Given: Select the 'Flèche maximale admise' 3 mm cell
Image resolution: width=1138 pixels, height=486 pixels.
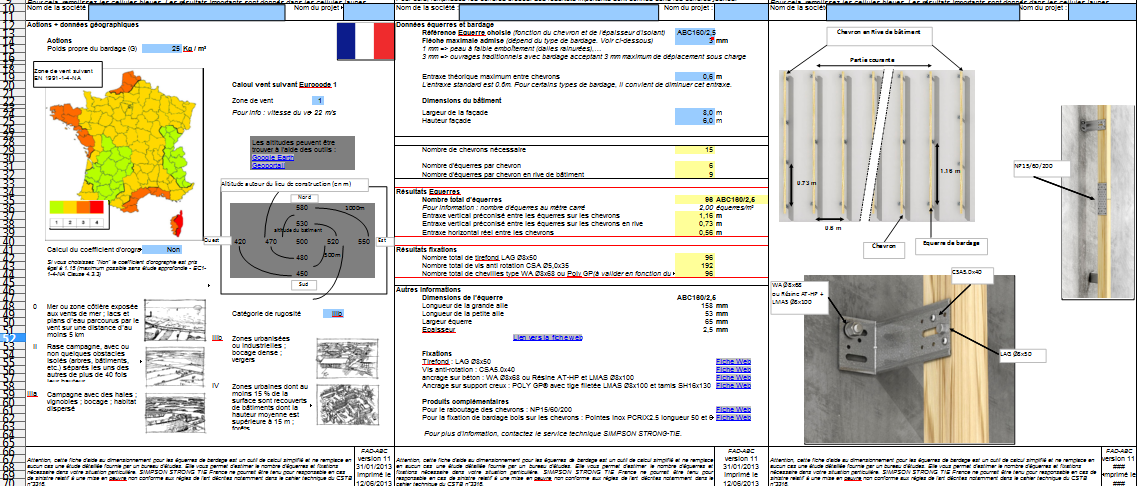Looking at the screenshot, I should [695, 41].
